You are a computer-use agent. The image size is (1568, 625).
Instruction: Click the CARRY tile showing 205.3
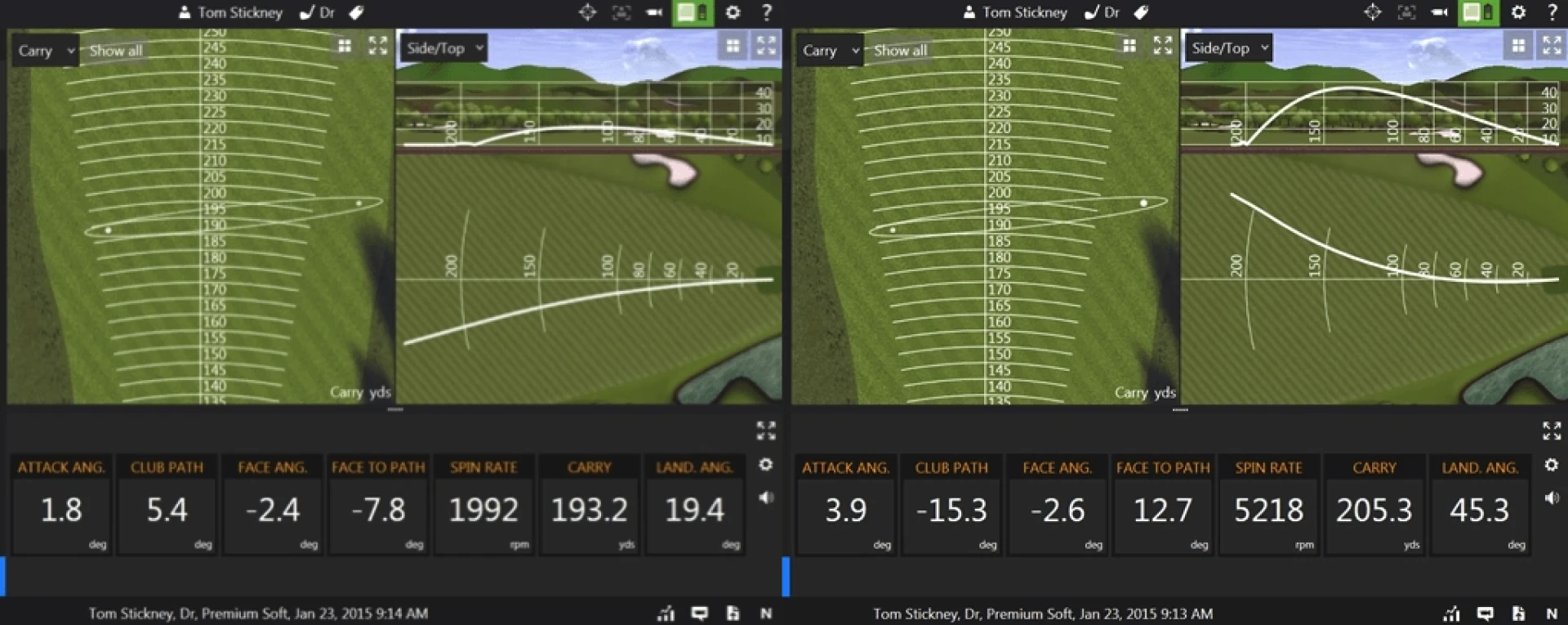tap(1374, 505)
